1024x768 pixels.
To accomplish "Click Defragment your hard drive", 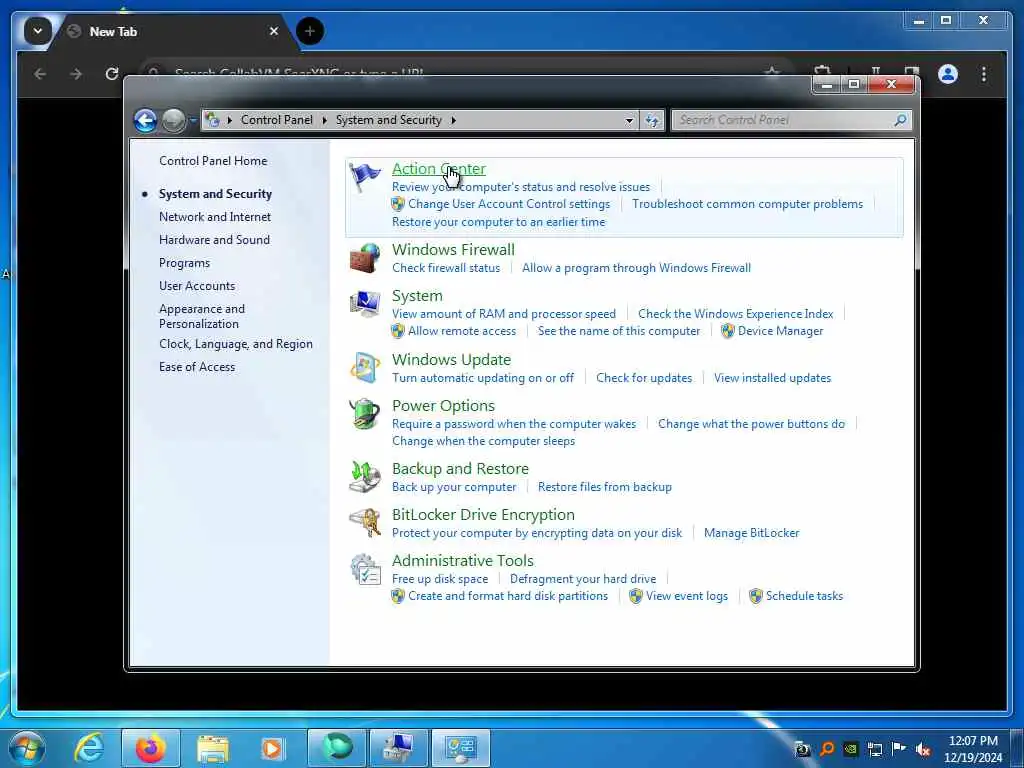I will pos(583,579).
